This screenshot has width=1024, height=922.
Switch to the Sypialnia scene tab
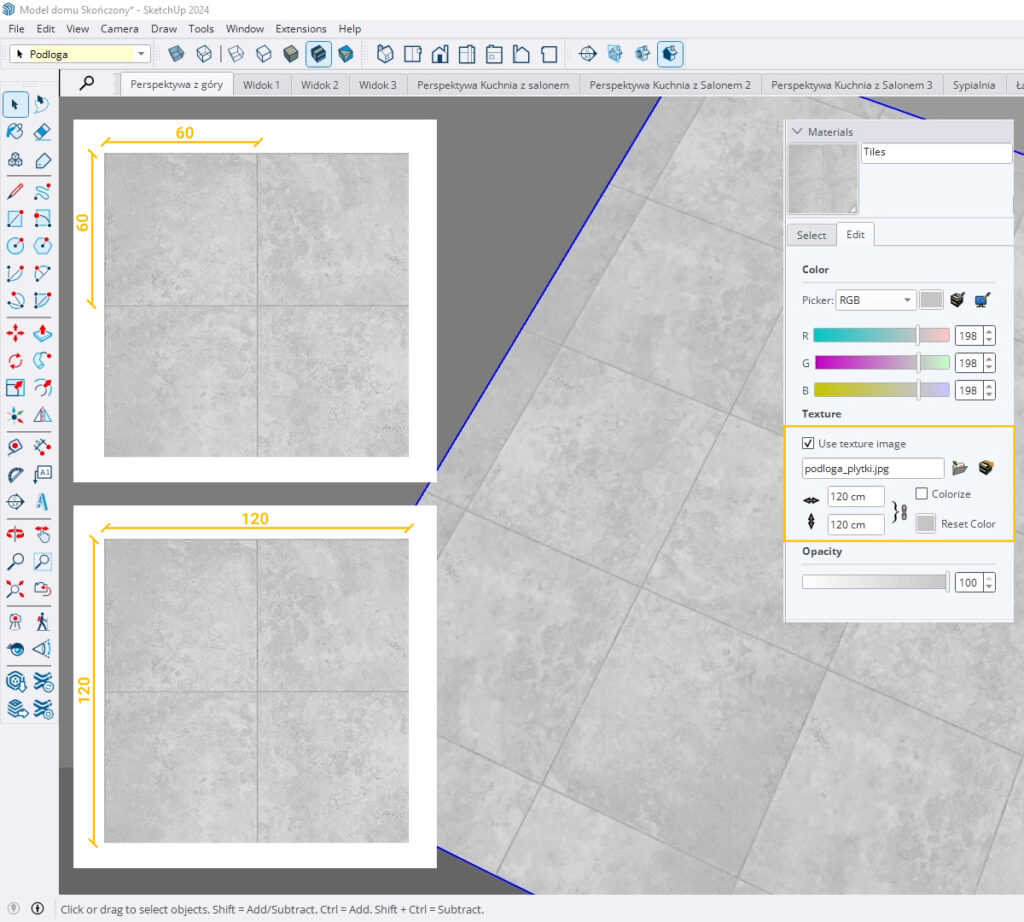click(x=973, y=85)
